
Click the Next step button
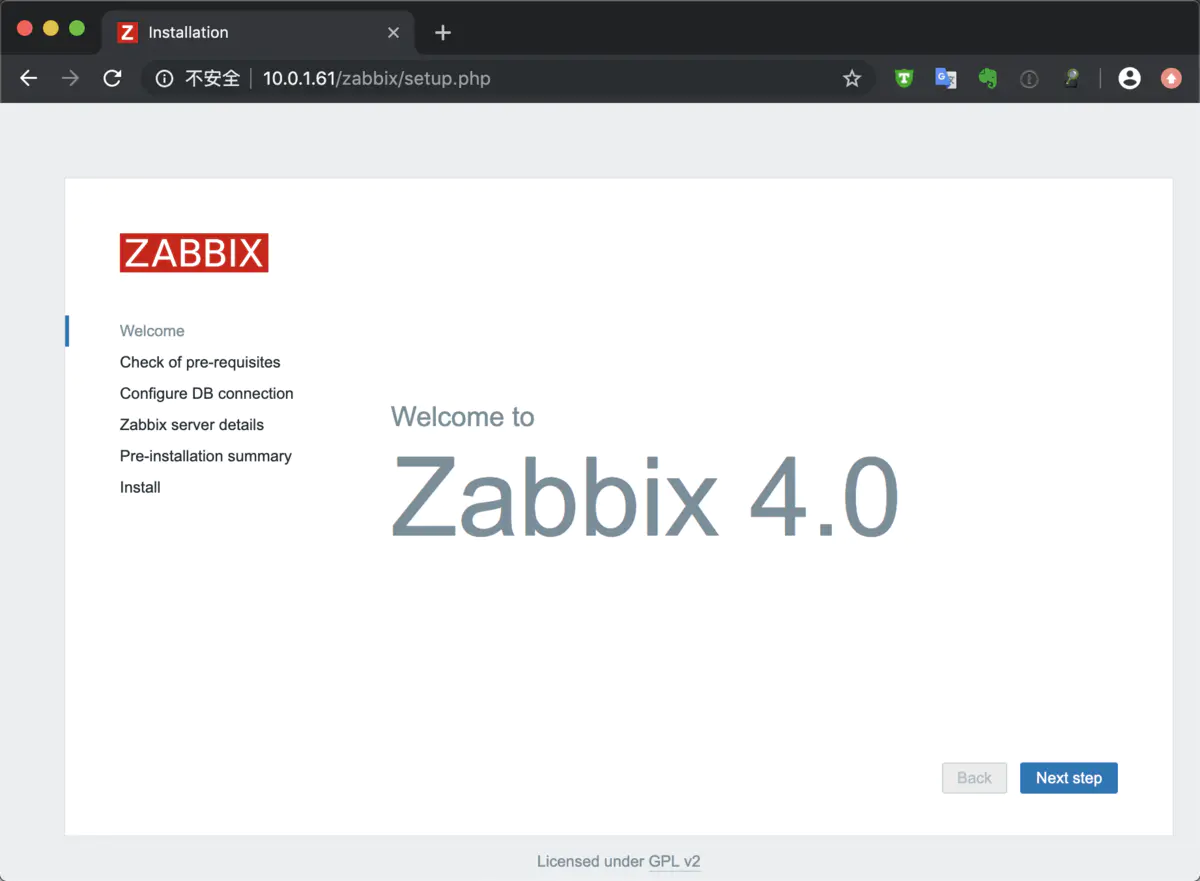tap(1069, 778)
